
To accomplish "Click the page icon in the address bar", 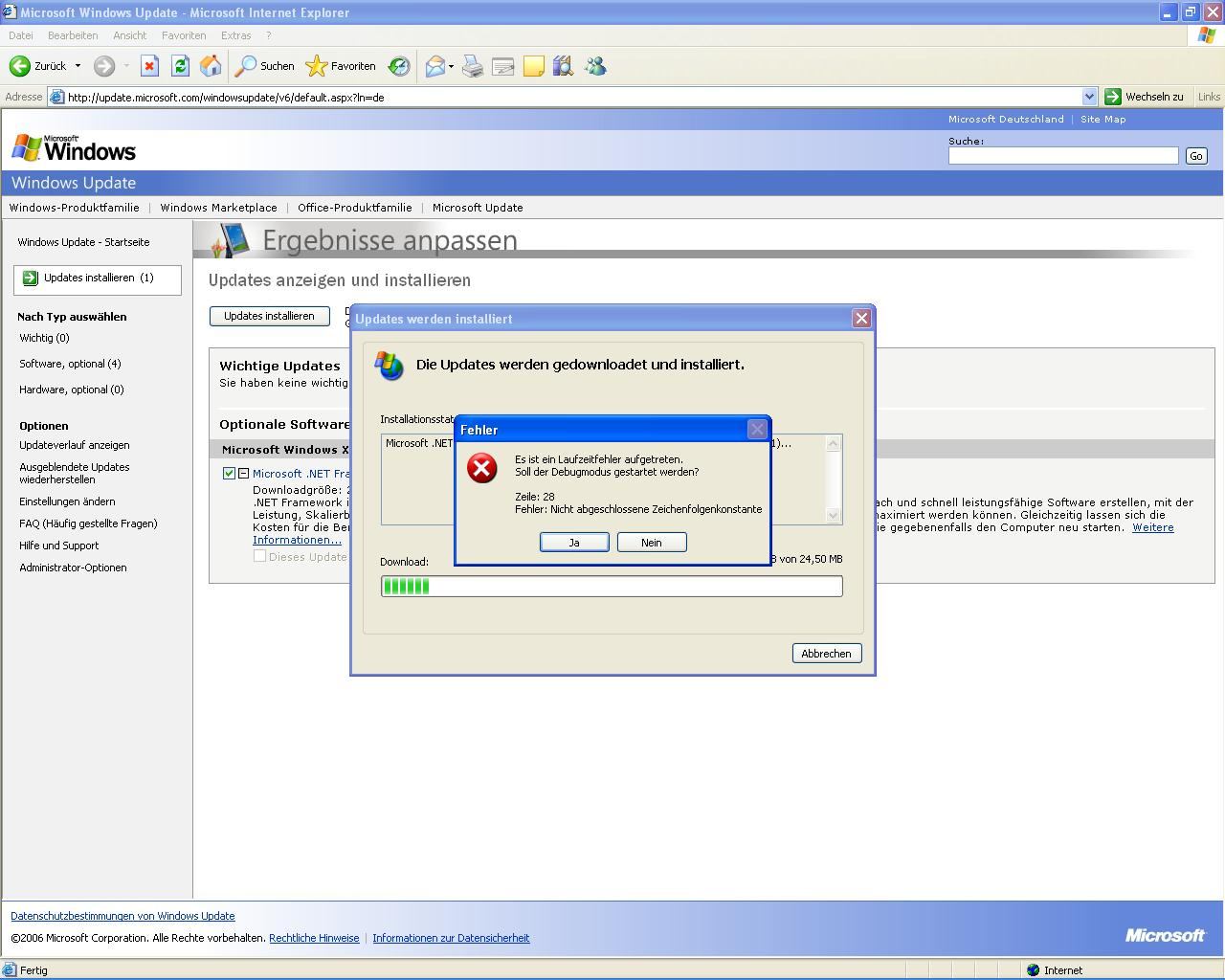I will [x=57, y=97].
